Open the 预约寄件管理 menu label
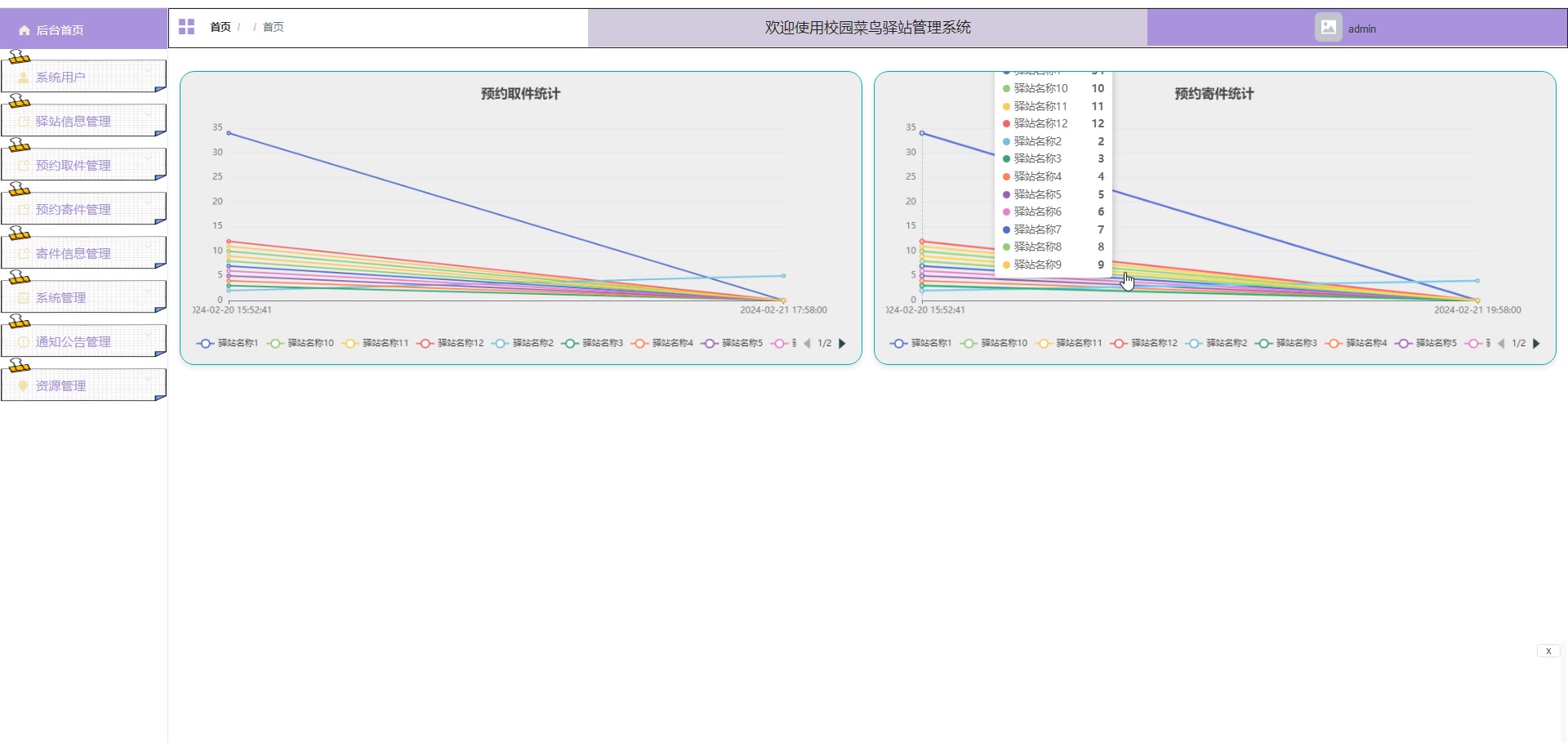This screenshot has height=743, width=1568. point(73,210)
